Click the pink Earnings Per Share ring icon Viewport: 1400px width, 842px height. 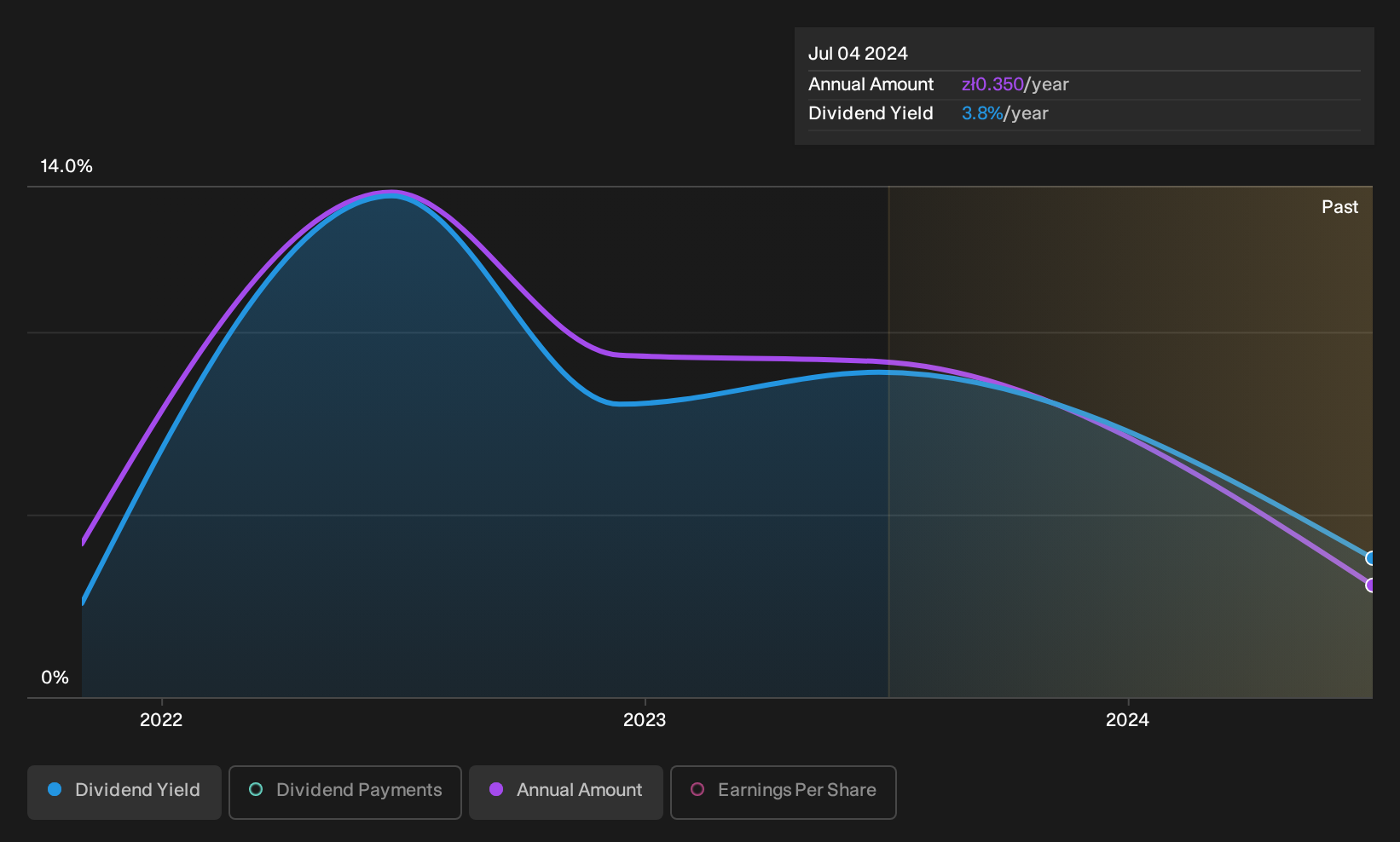click(697, 790)
